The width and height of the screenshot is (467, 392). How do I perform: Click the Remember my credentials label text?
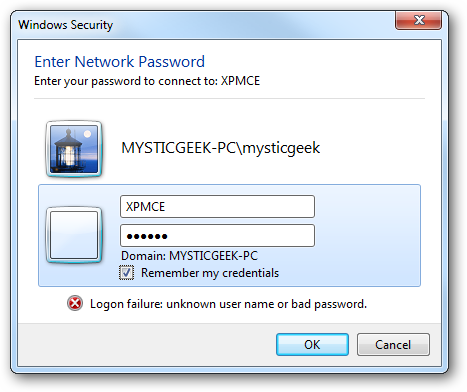(x=210, y=273)
